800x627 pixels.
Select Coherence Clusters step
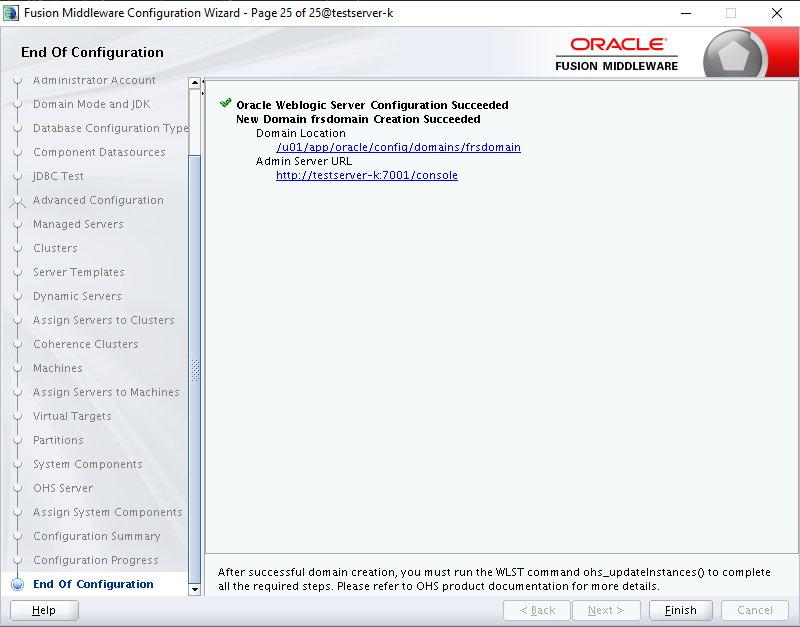coord(86,344)
